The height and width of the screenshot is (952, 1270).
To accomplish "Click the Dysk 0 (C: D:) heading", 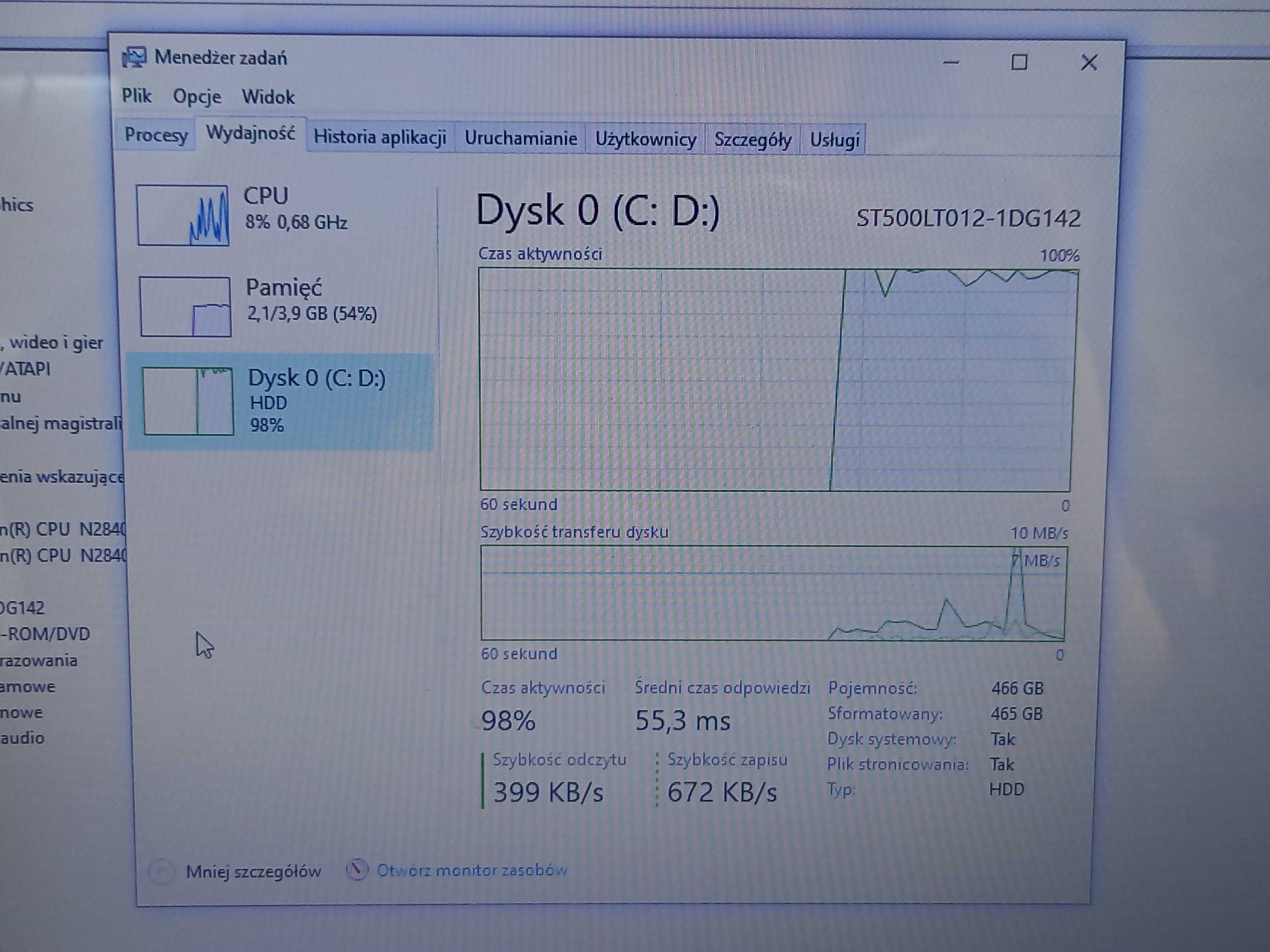I will click(598, 211).
